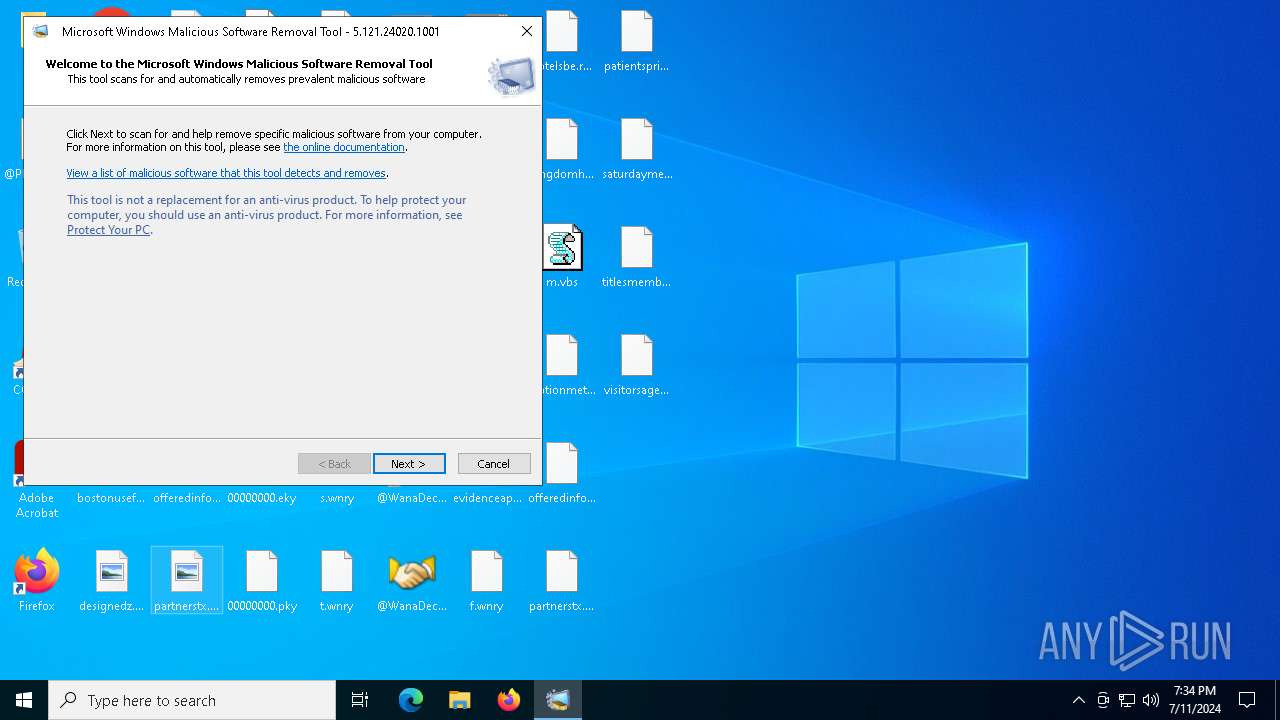Select the evidenceap file label

coord(487,498)
